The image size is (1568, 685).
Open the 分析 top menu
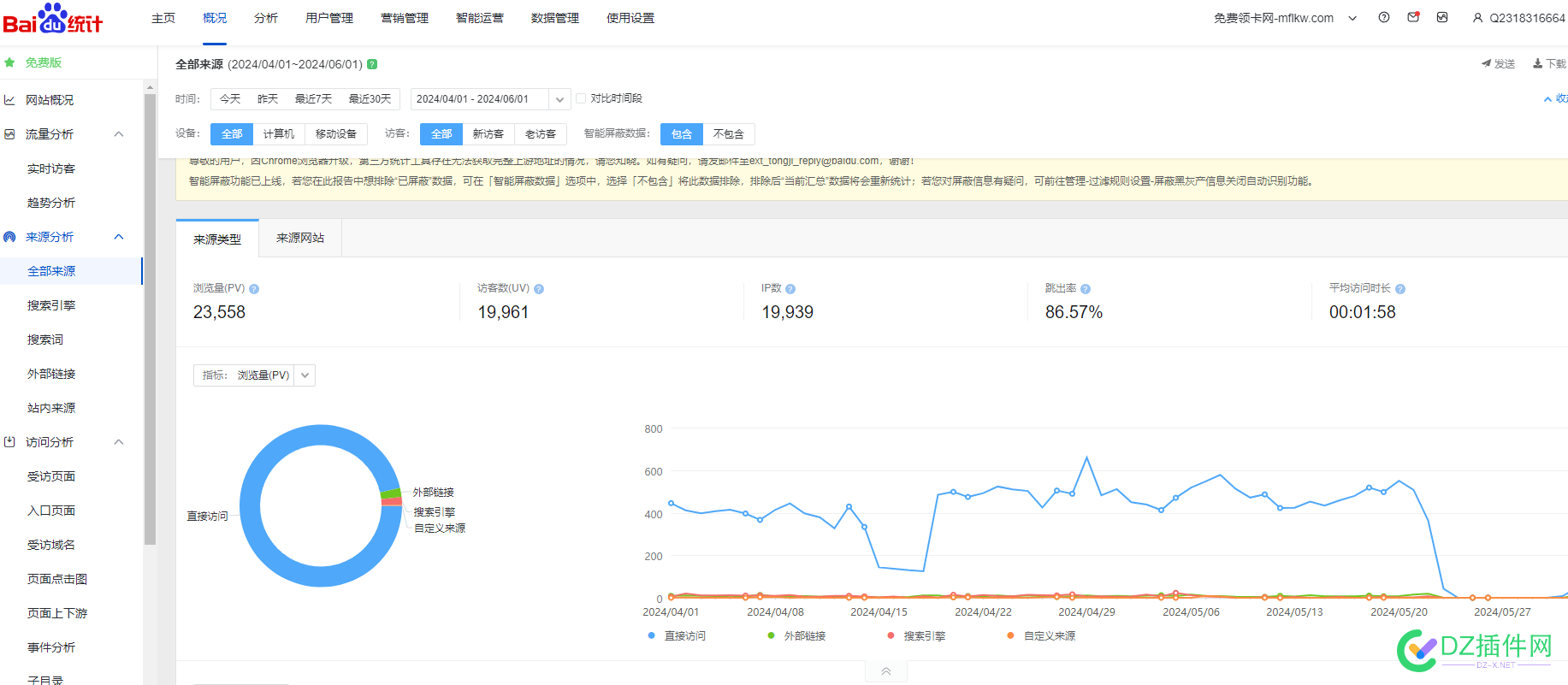click(x=266, y=18)
